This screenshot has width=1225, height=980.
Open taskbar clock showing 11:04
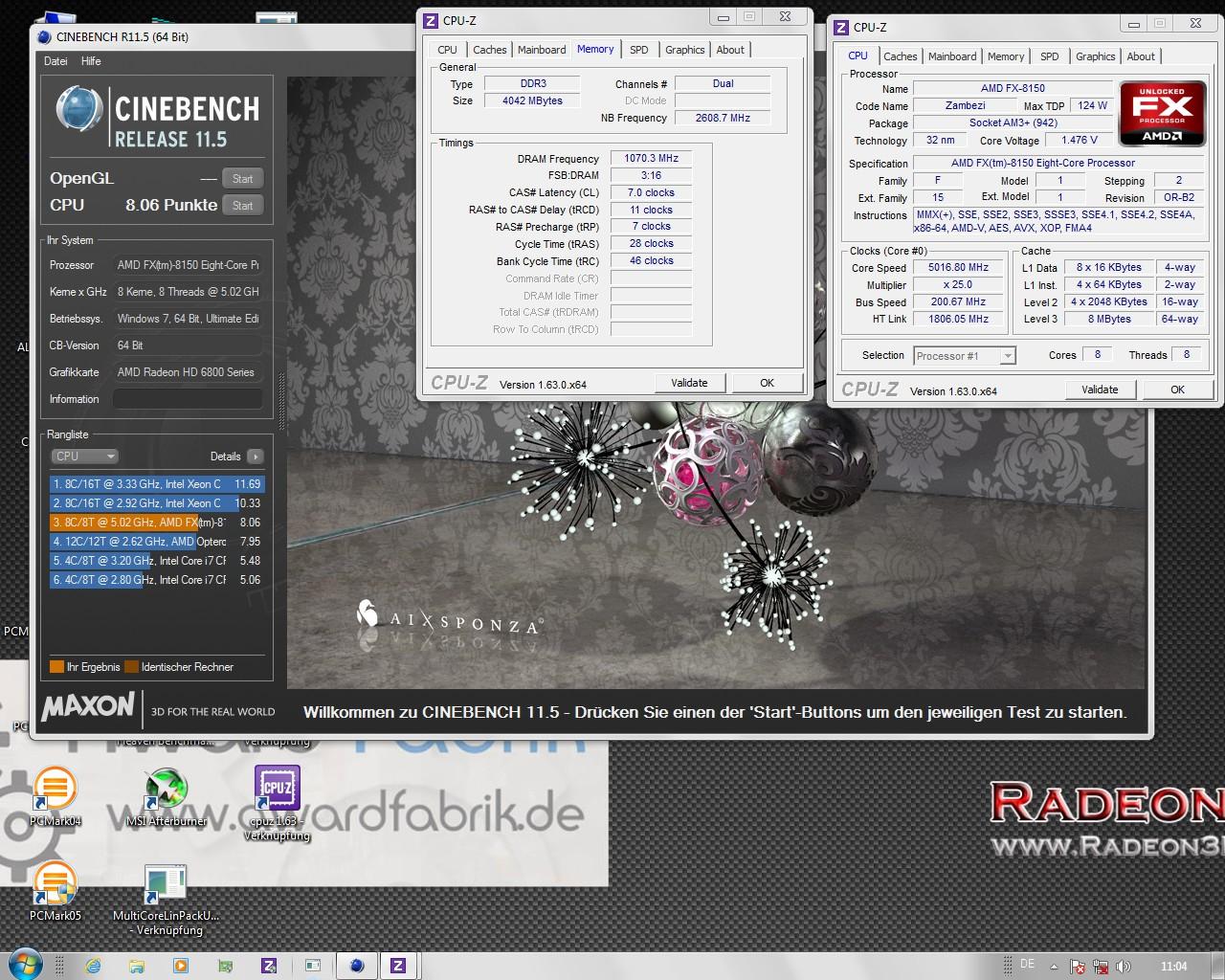pos(1173,967)
